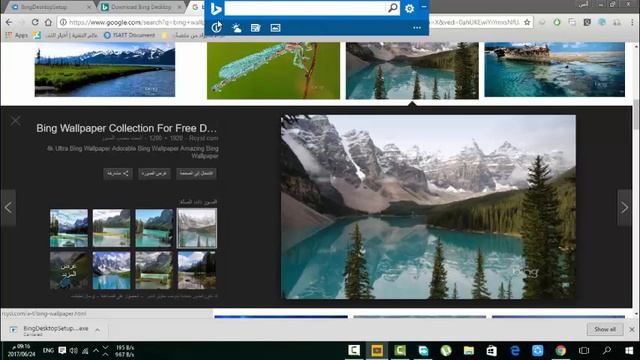
Task: Bookmark this page with the star icon
Action: [x=527, y=22]
